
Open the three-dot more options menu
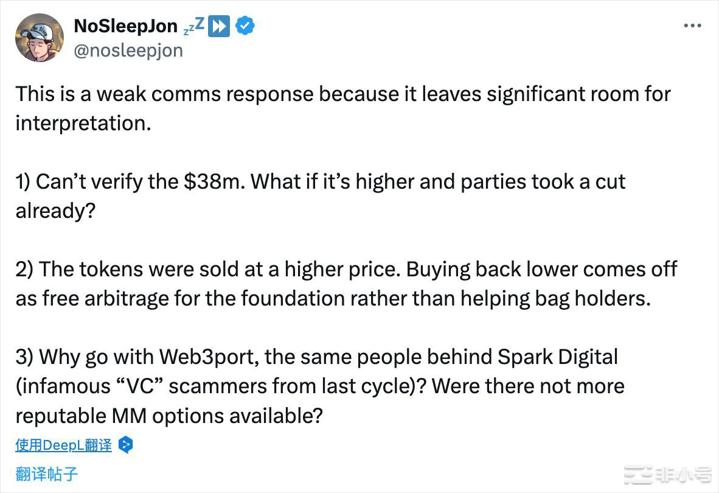692,26
